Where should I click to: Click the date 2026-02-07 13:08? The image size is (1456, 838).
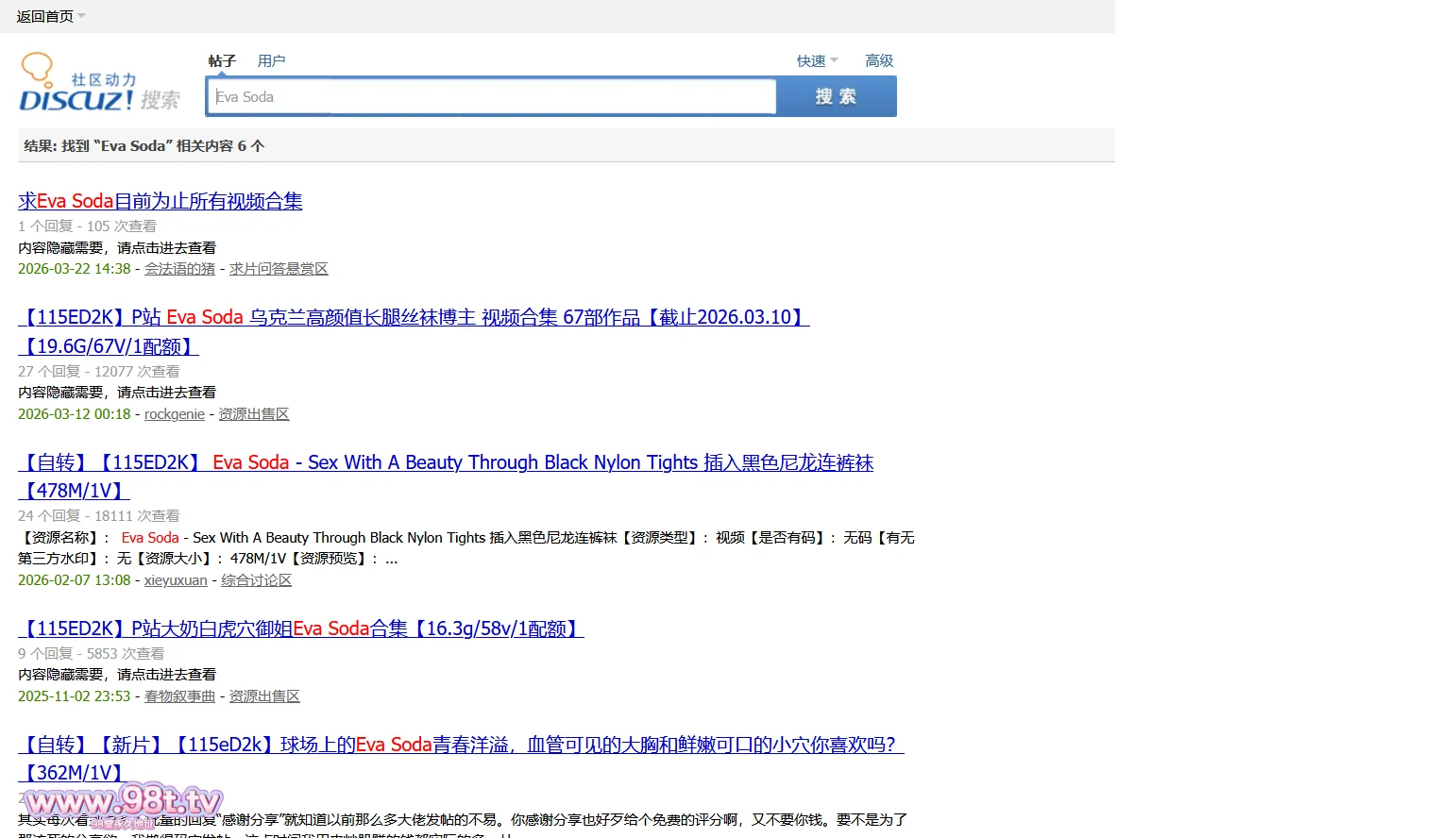pos(75,580)
